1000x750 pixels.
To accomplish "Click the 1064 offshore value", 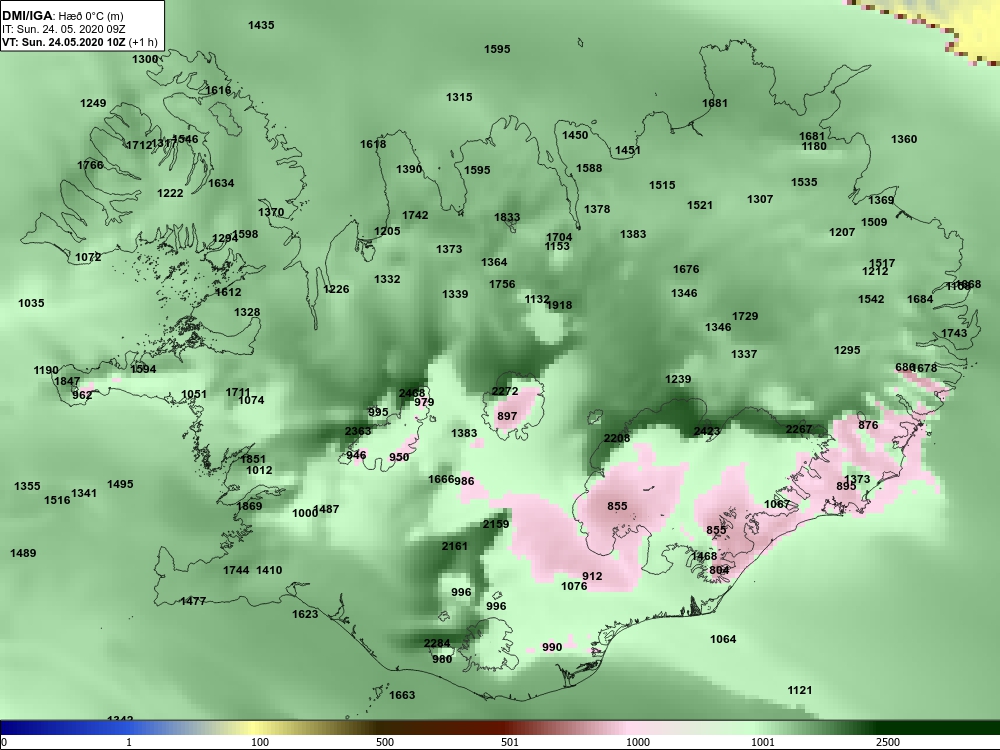I will 723,639.
